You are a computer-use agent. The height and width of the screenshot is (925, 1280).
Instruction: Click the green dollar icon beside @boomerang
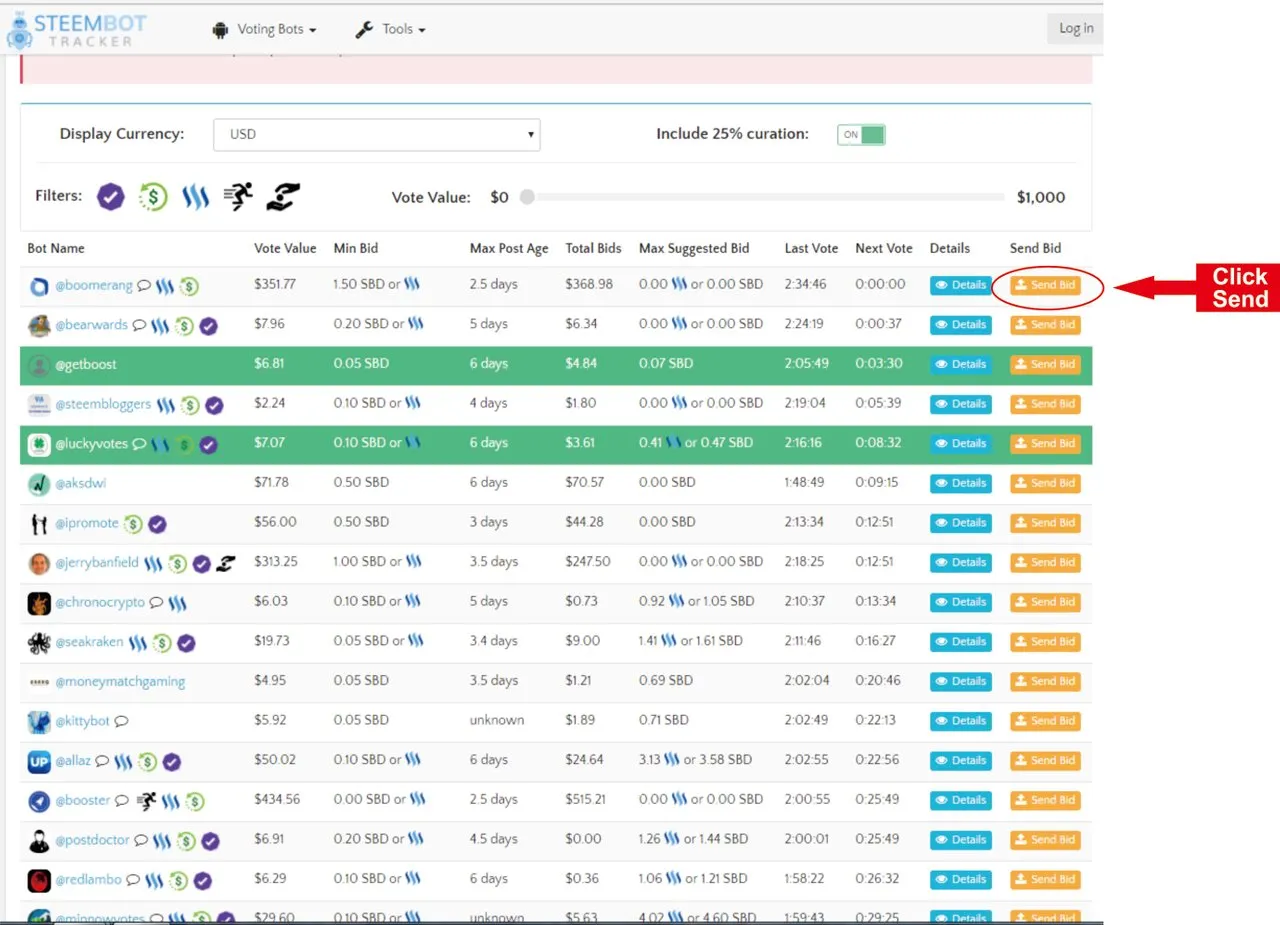point(188,286)
